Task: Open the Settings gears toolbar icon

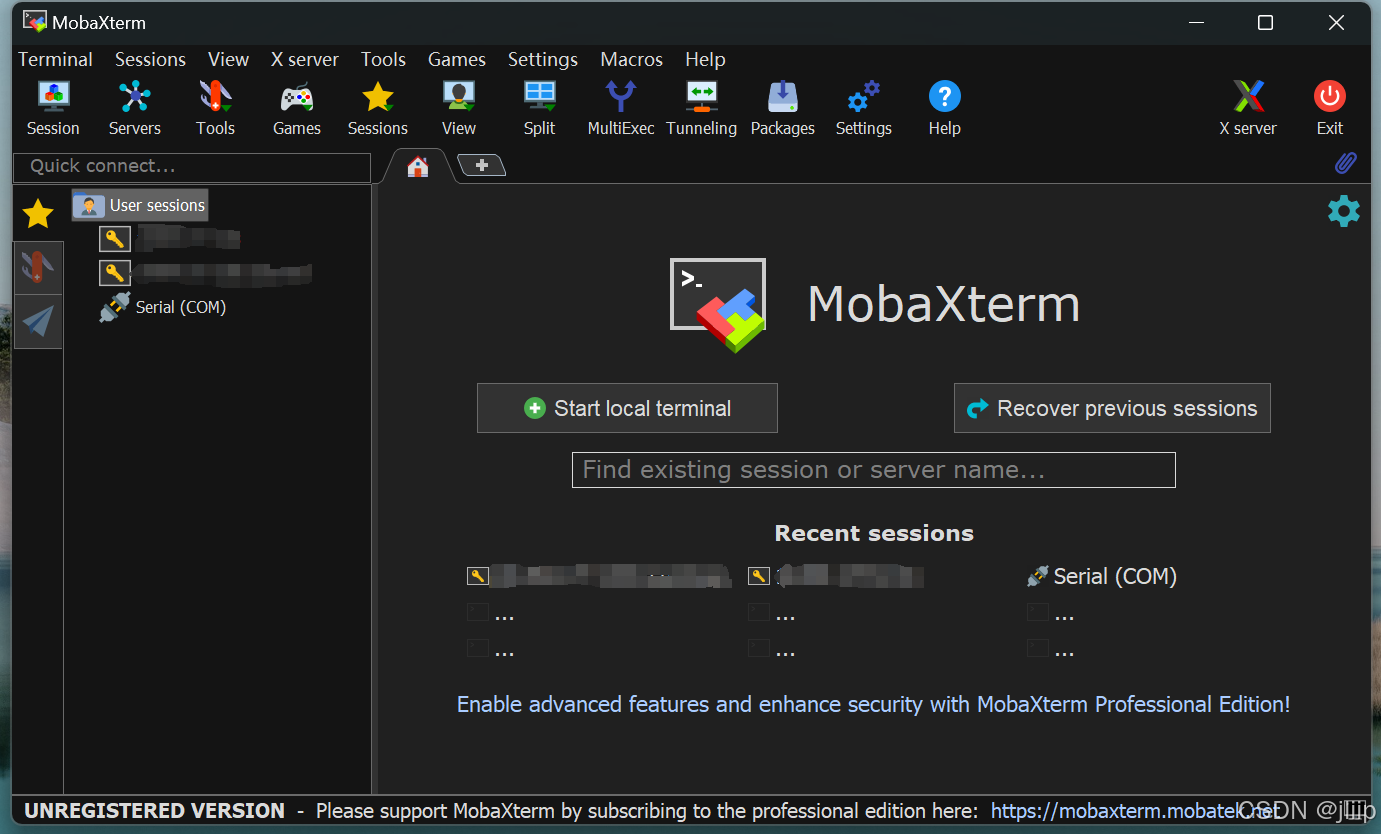Action: [x=863, y=108]
